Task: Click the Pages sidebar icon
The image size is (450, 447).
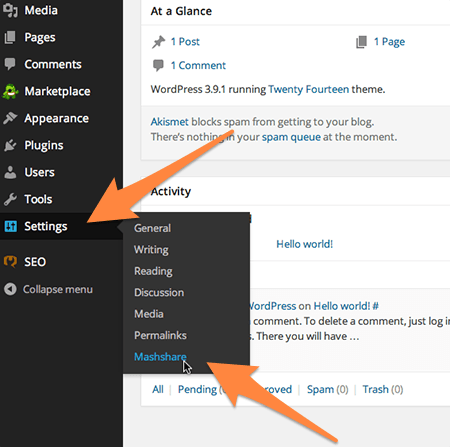Action: (10, 37)
